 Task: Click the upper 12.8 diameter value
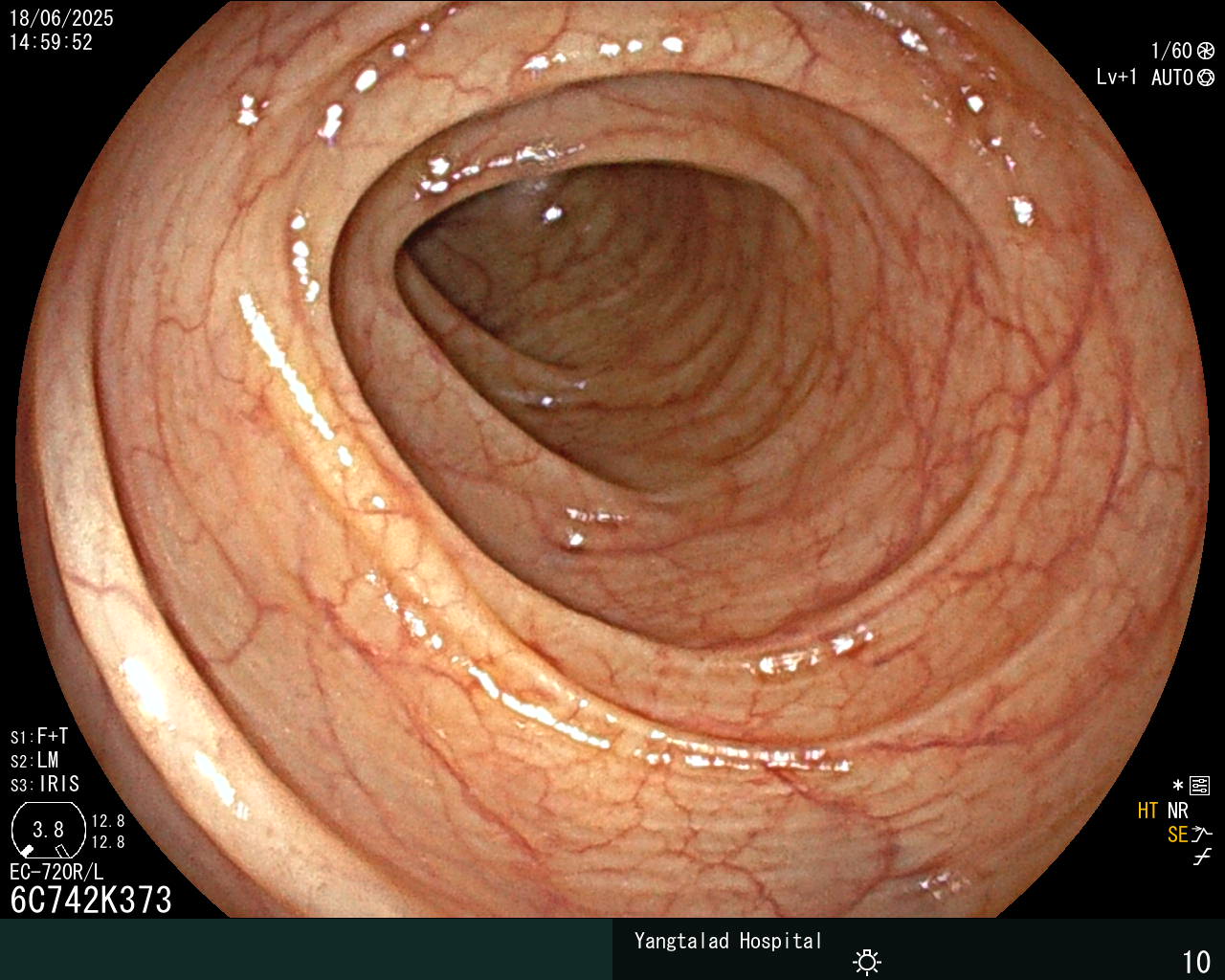[x=108, y=821]
